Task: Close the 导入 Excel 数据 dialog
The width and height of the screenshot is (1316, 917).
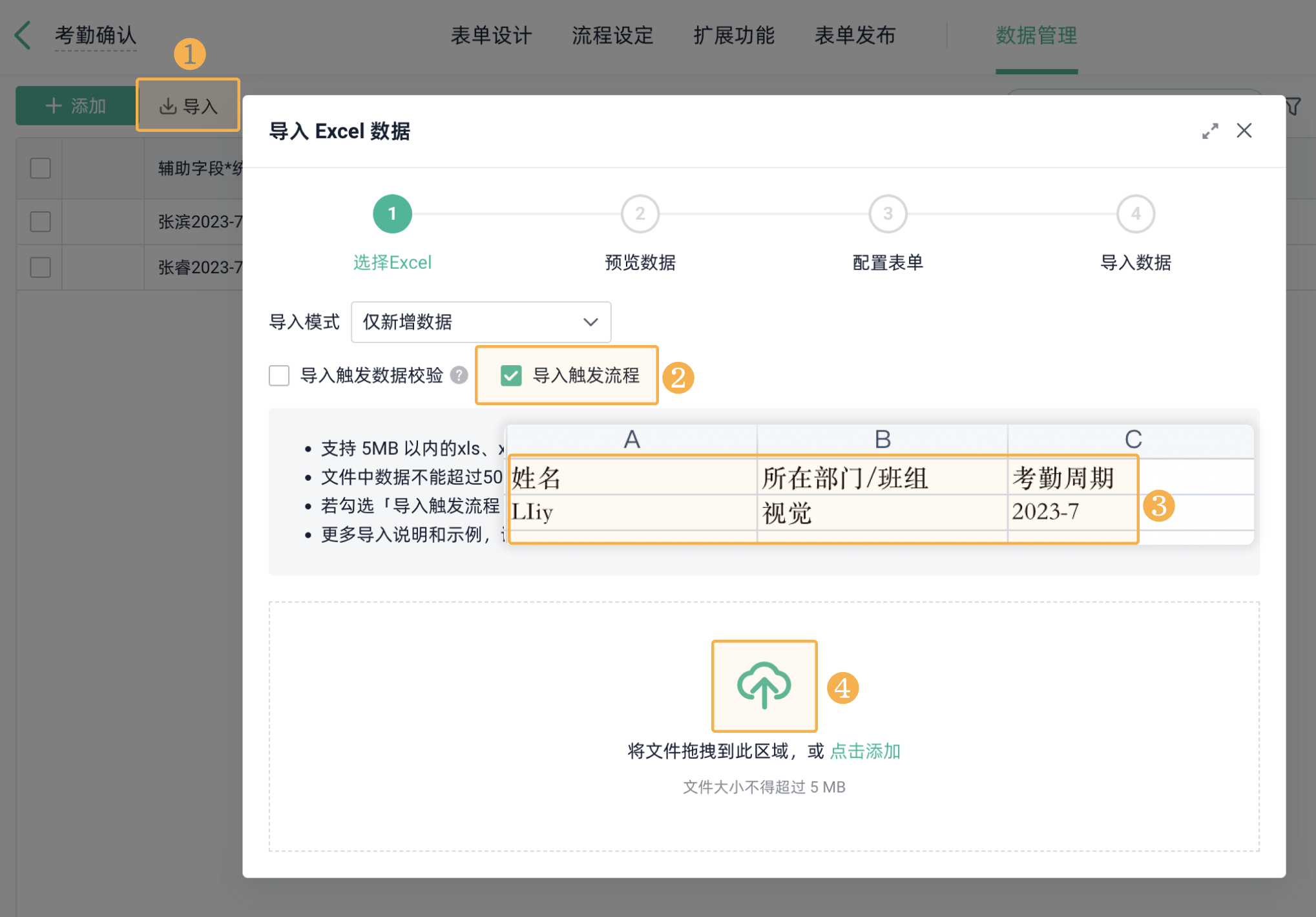Action: tap(1244, 131)
